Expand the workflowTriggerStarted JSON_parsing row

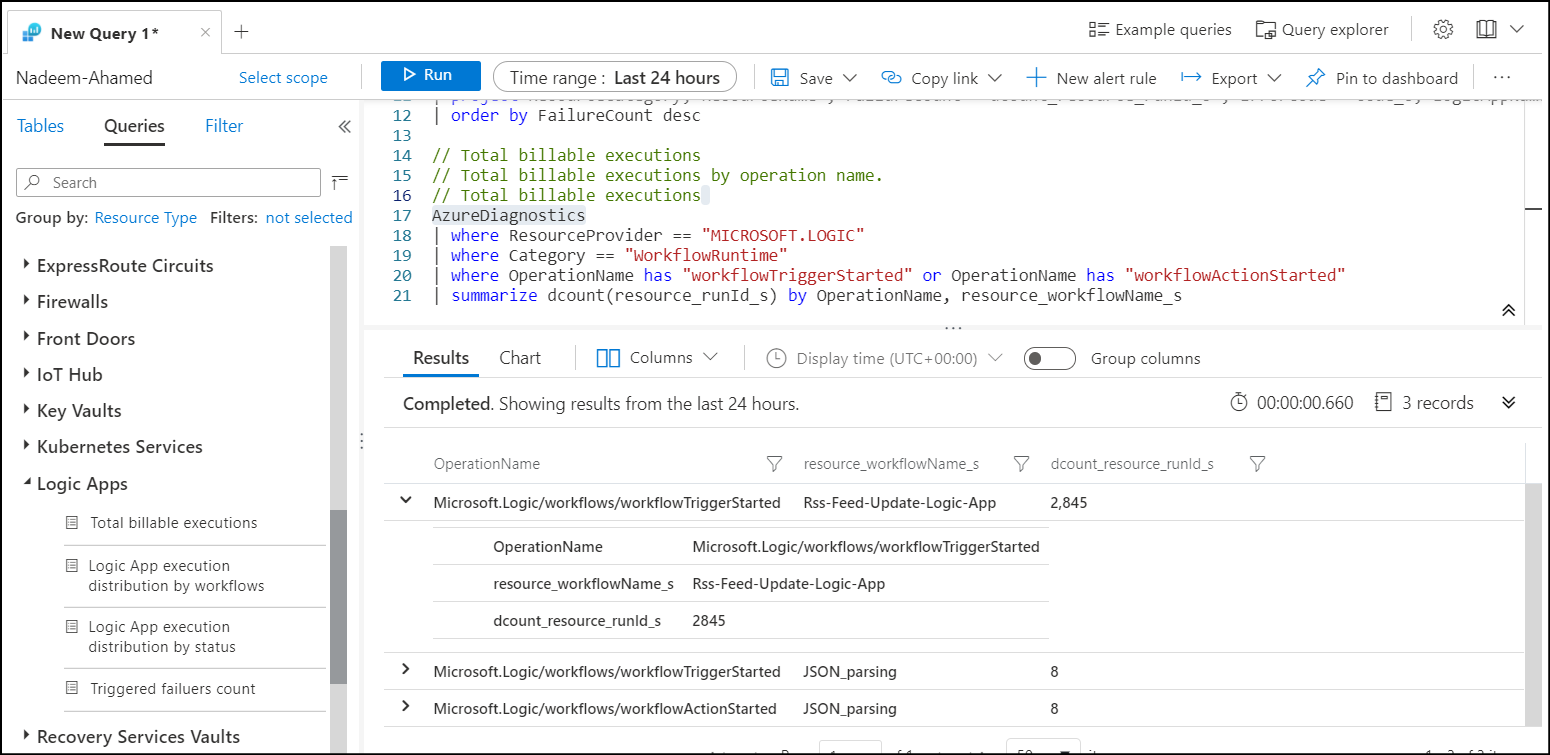tap(406, 669)
